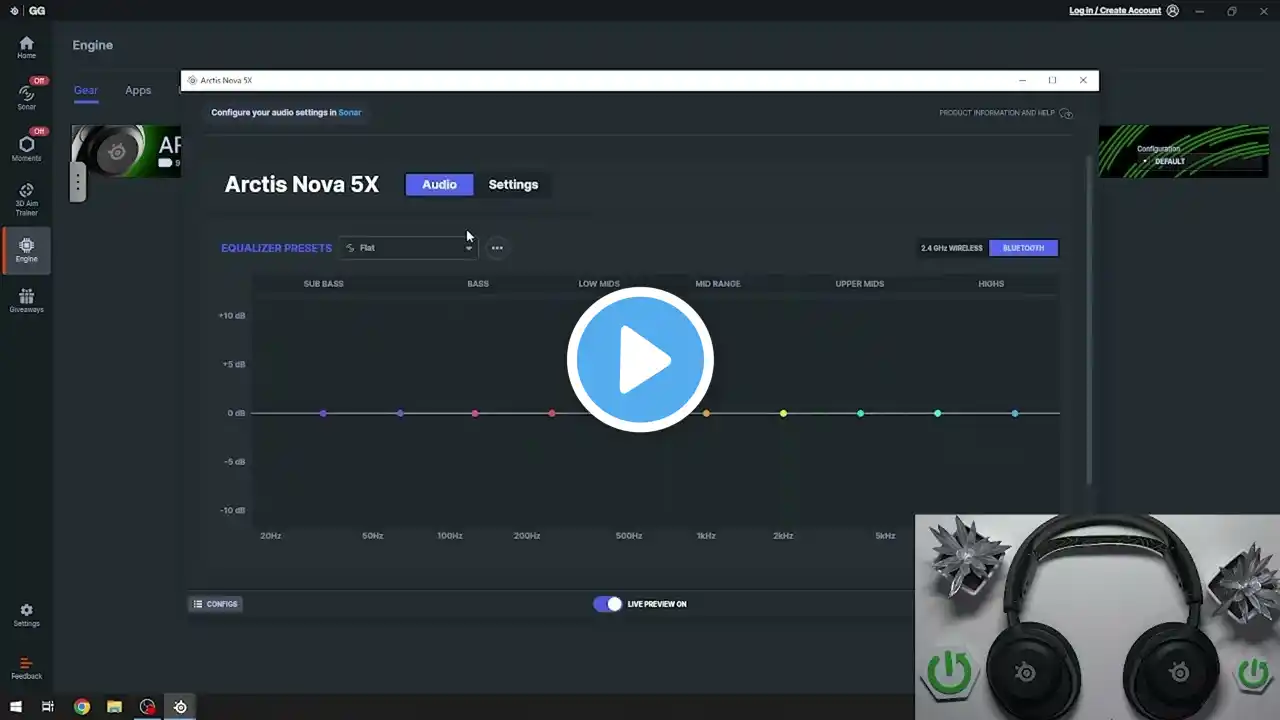This screenshot has height=720, width=1280.
Task: Select Engine in the GG sidebar
Action: [26, 250]
